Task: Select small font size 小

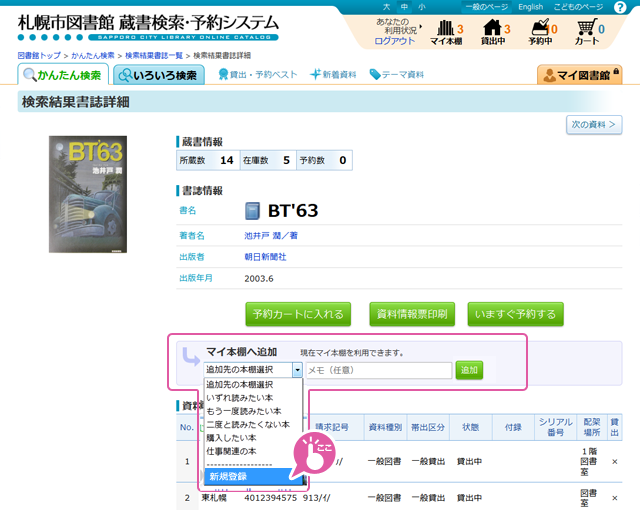Action: pyautogui.click(x=422, y=7)
